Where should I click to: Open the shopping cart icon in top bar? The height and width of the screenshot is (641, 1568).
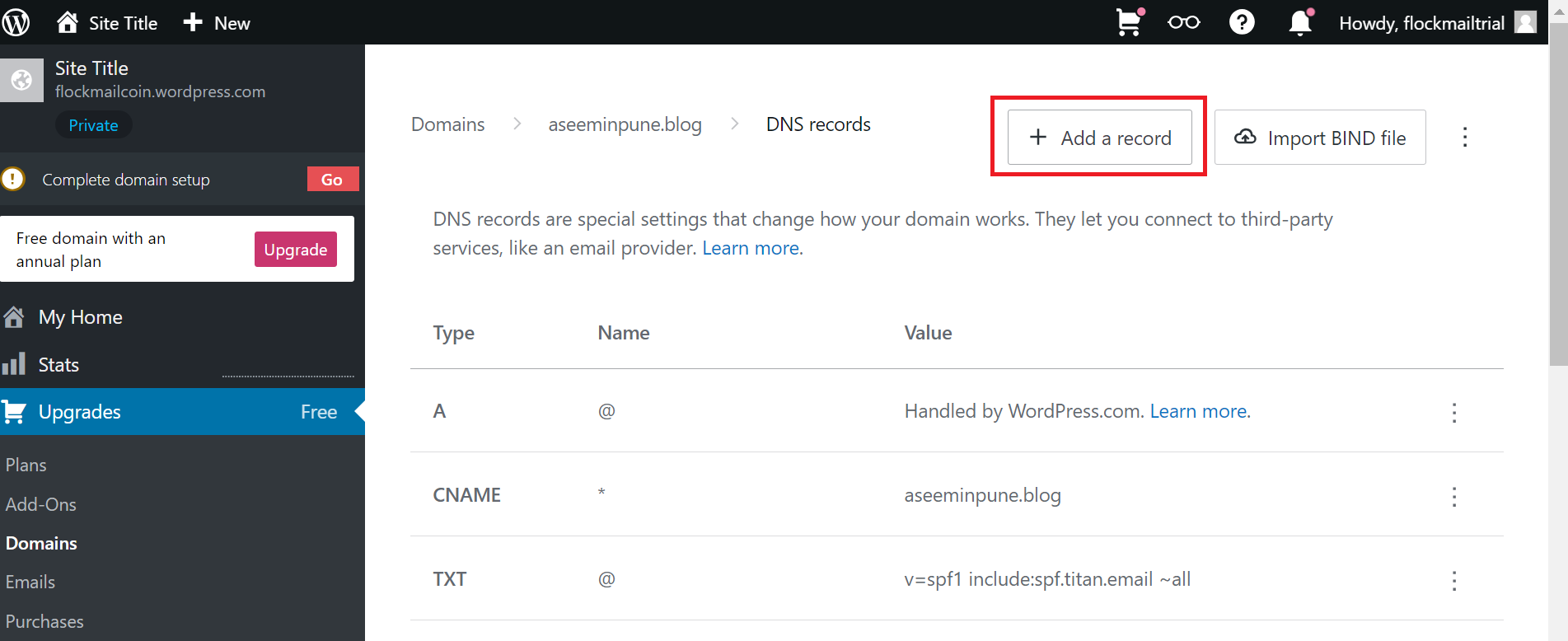(x=1130, y=22)
